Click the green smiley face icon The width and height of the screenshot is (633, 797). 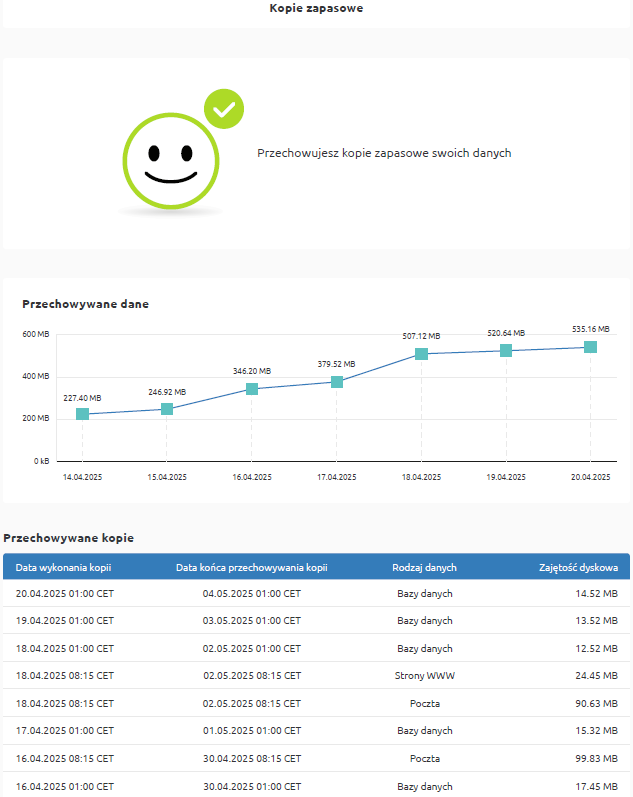[169, 161]
